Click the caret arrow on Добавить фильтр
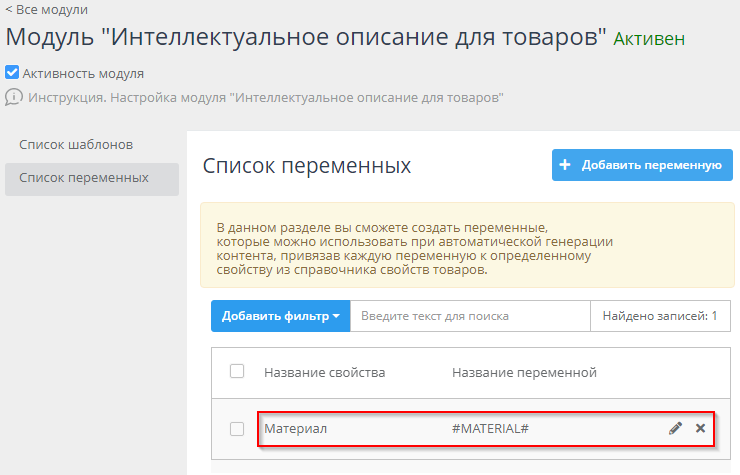Image resolution: width=740 pixels, height=475 pixels. [x=336, y=317]
